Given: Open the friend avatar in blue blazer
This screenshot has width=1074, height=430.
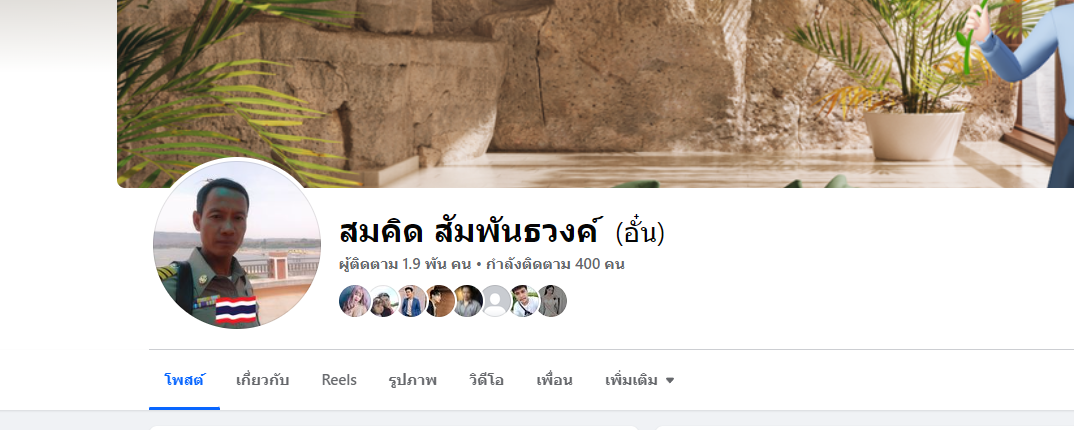Looking at the screenshot, I should (x=412, y=301).
